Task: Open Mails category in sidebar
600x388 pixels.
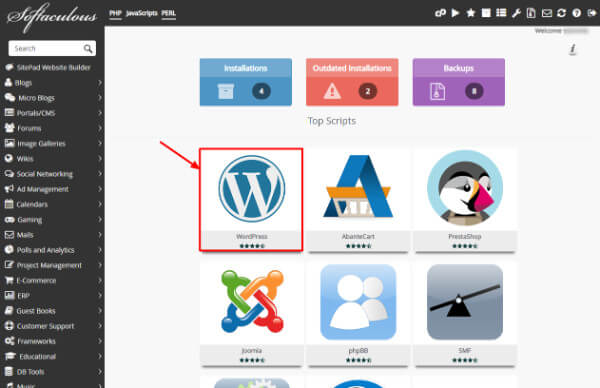Action: [25, 235]
